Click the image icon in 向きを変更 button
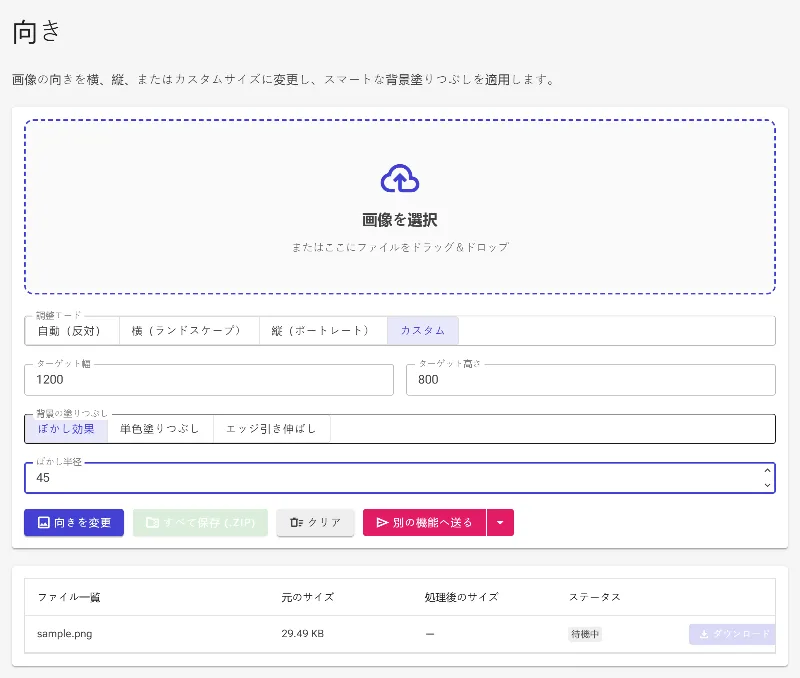The height and width of the screenshot is (678, 800). pos(44,522)
